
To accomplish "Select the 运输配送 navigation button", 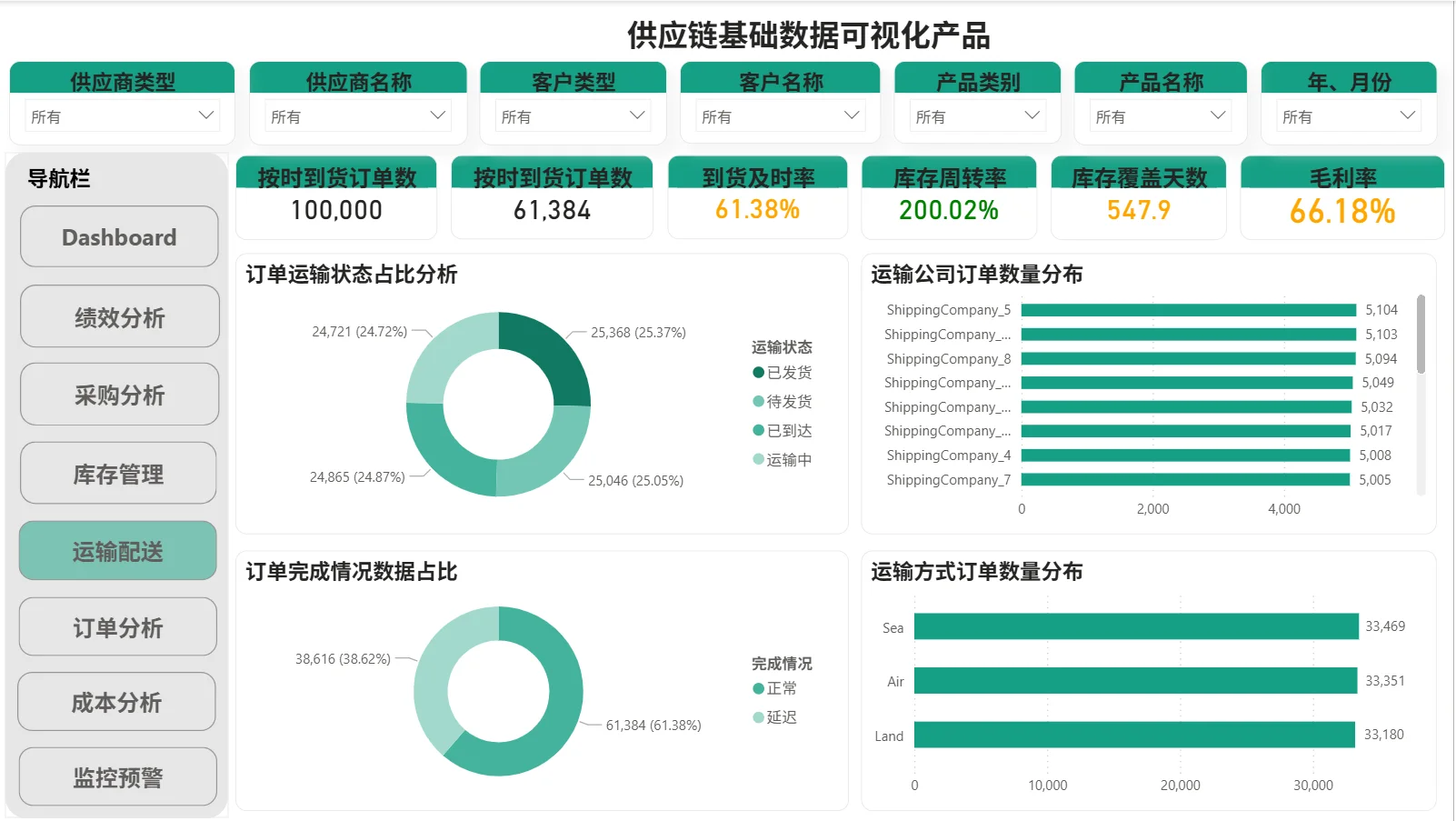I will (118, 551).
